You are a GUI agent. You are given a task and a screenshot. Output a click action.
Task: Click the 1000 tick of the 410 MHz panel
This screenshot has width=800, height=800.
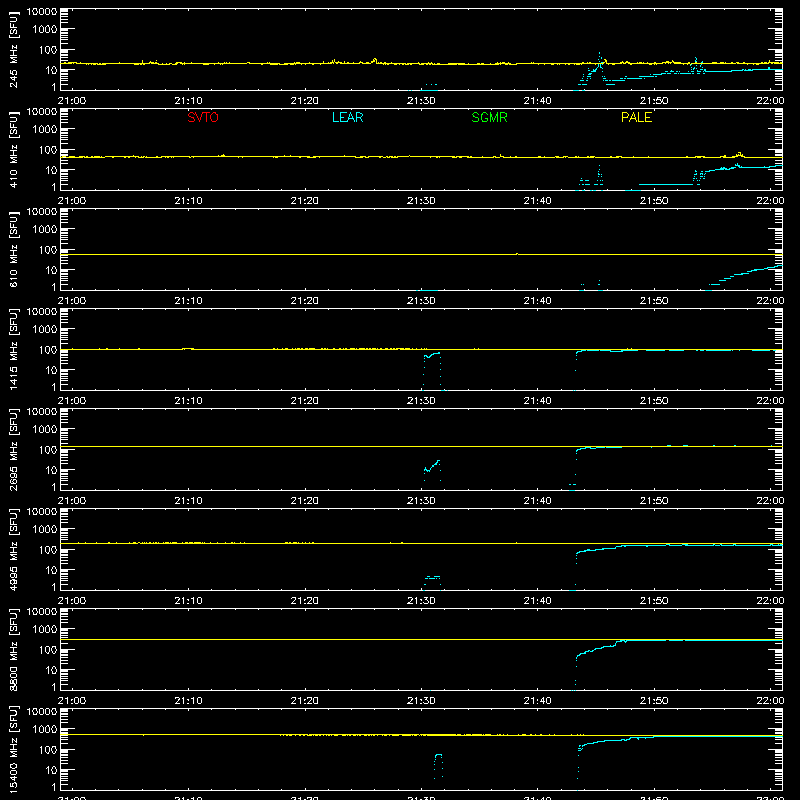coord(45,130)
